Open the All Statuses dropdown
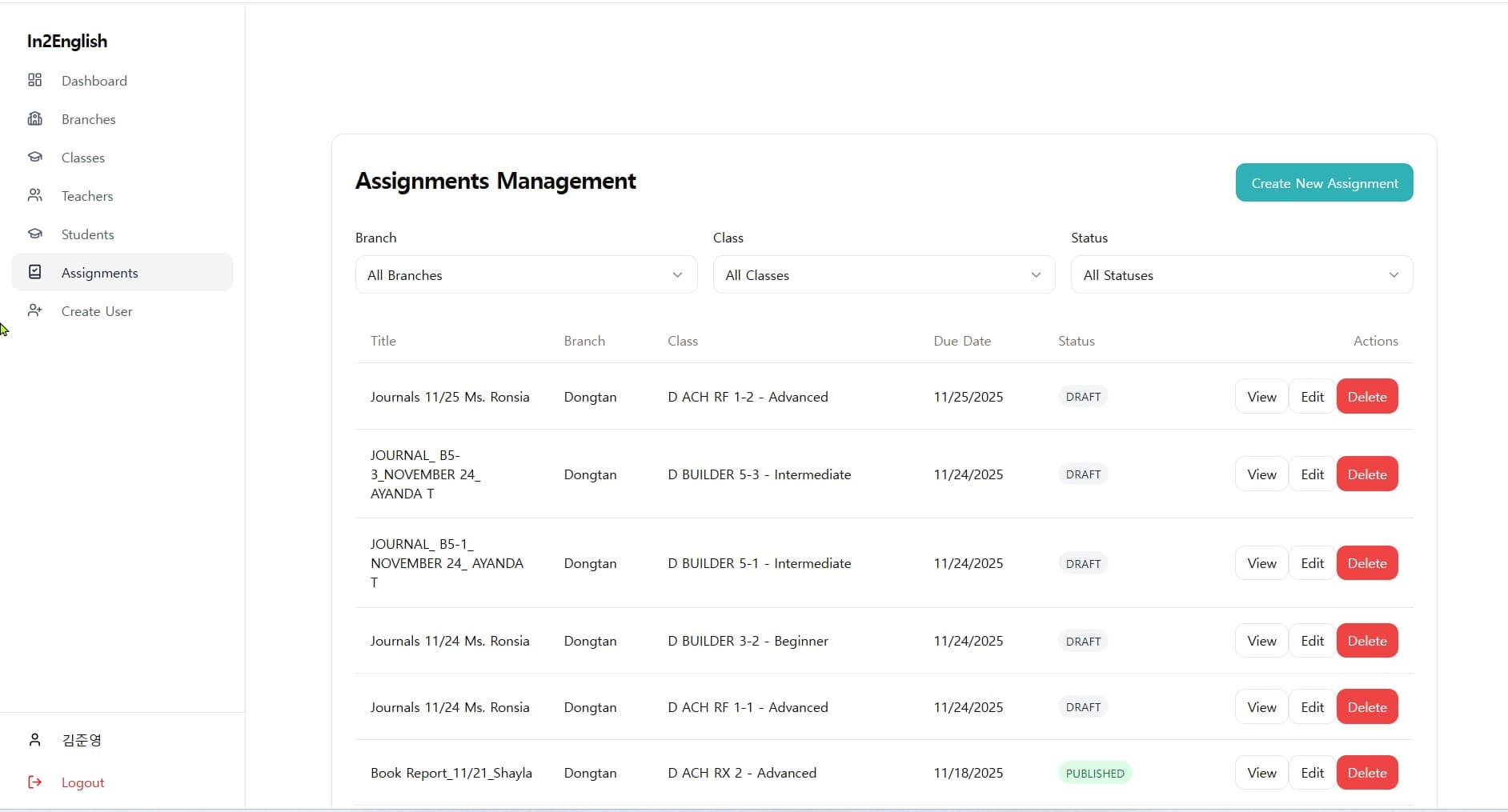Screen dimensions: 1508x812 click(x=1241, y=274)
